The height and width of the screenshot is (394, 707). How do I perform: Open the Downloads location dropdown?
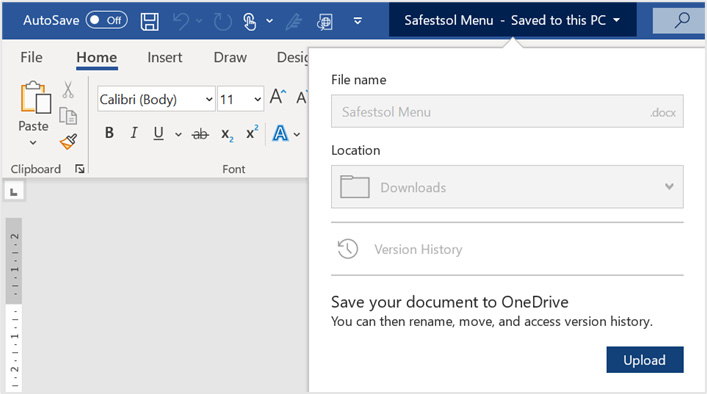tap(507, 187)
